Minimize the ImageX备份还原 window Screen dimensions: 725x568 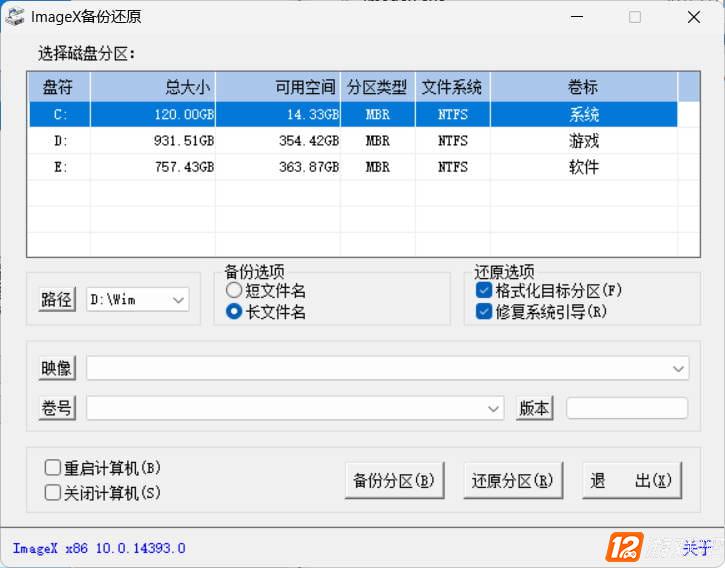(577, 17)
